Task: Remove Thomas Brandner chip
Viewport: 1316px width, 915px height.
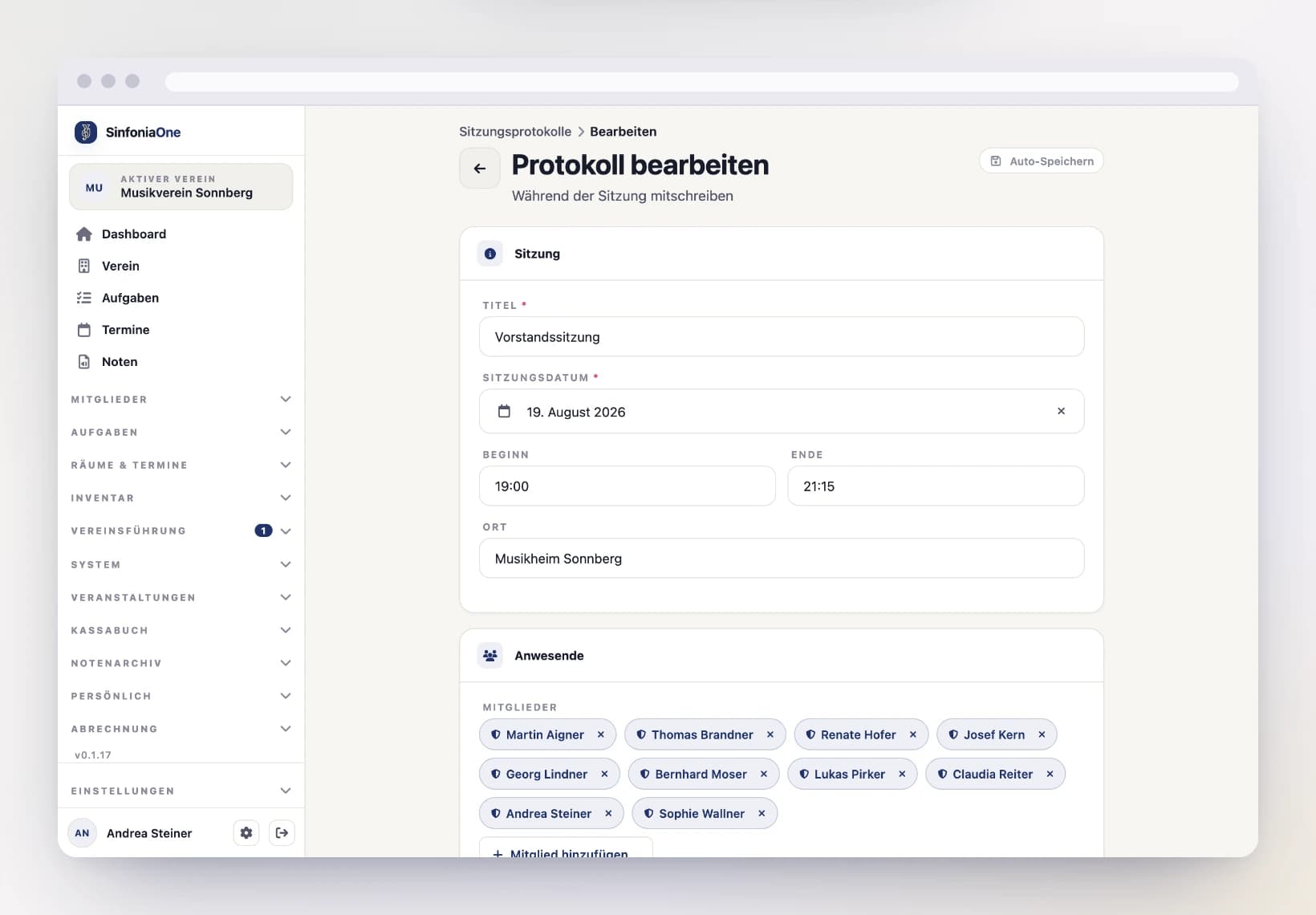Action: coord(770,734)
